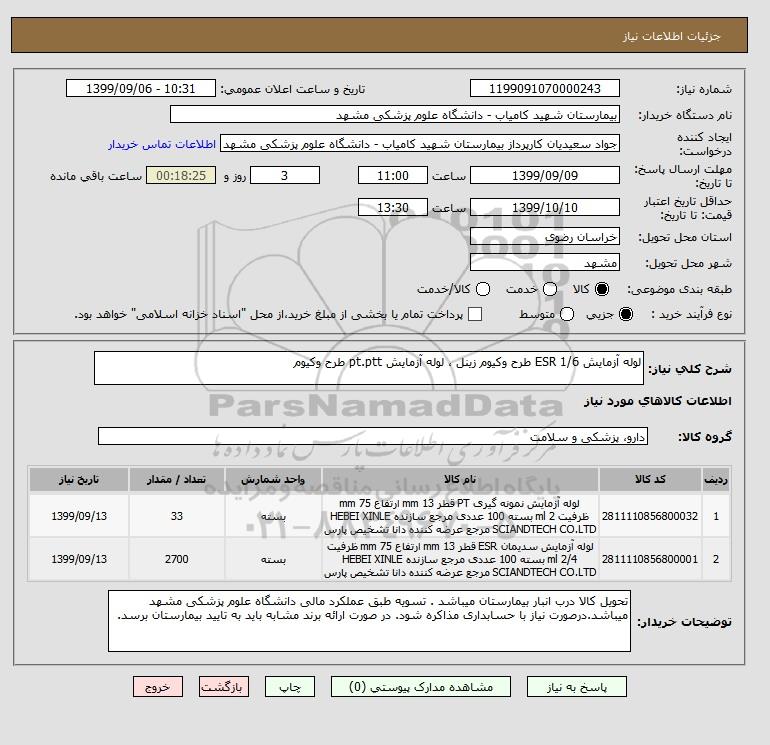Click the نام کالا column header
Screen dimensions: 770x745
(460, 479)
